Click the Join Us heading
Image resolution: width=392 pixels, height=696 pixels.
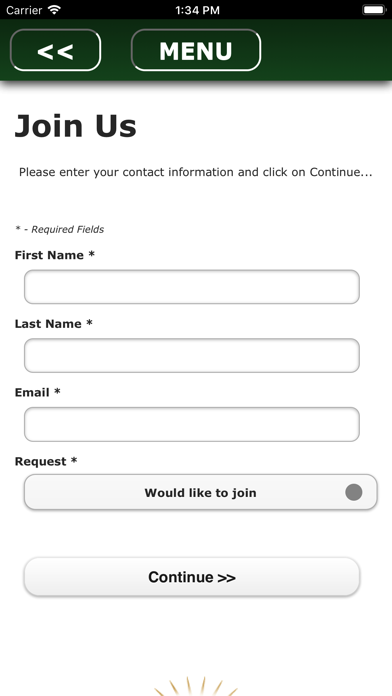point(75,126)
